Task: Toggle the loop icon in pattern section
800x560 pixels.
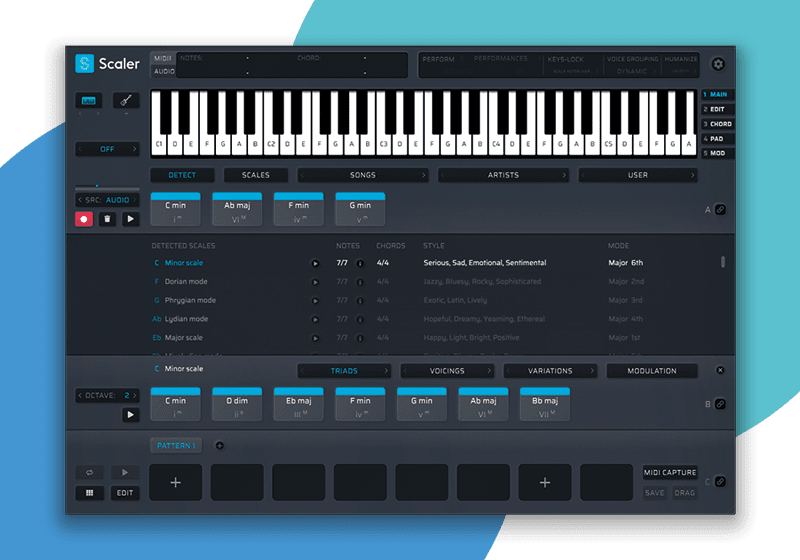Action: pyautogui.click(x=89, y=472)
